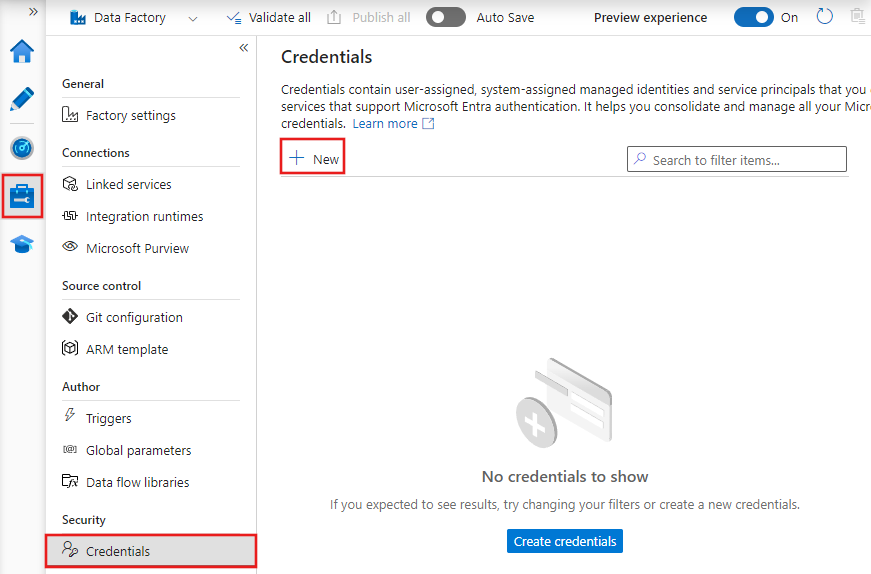
Task: Click the external link icon beside Learn more
Action: (x=428, y=123)
